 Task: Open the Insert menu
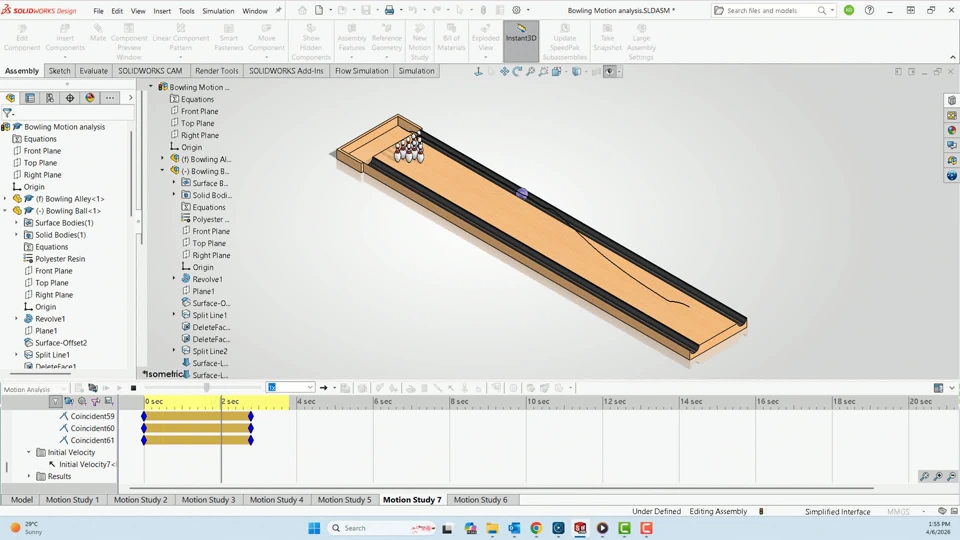point(162,11)
